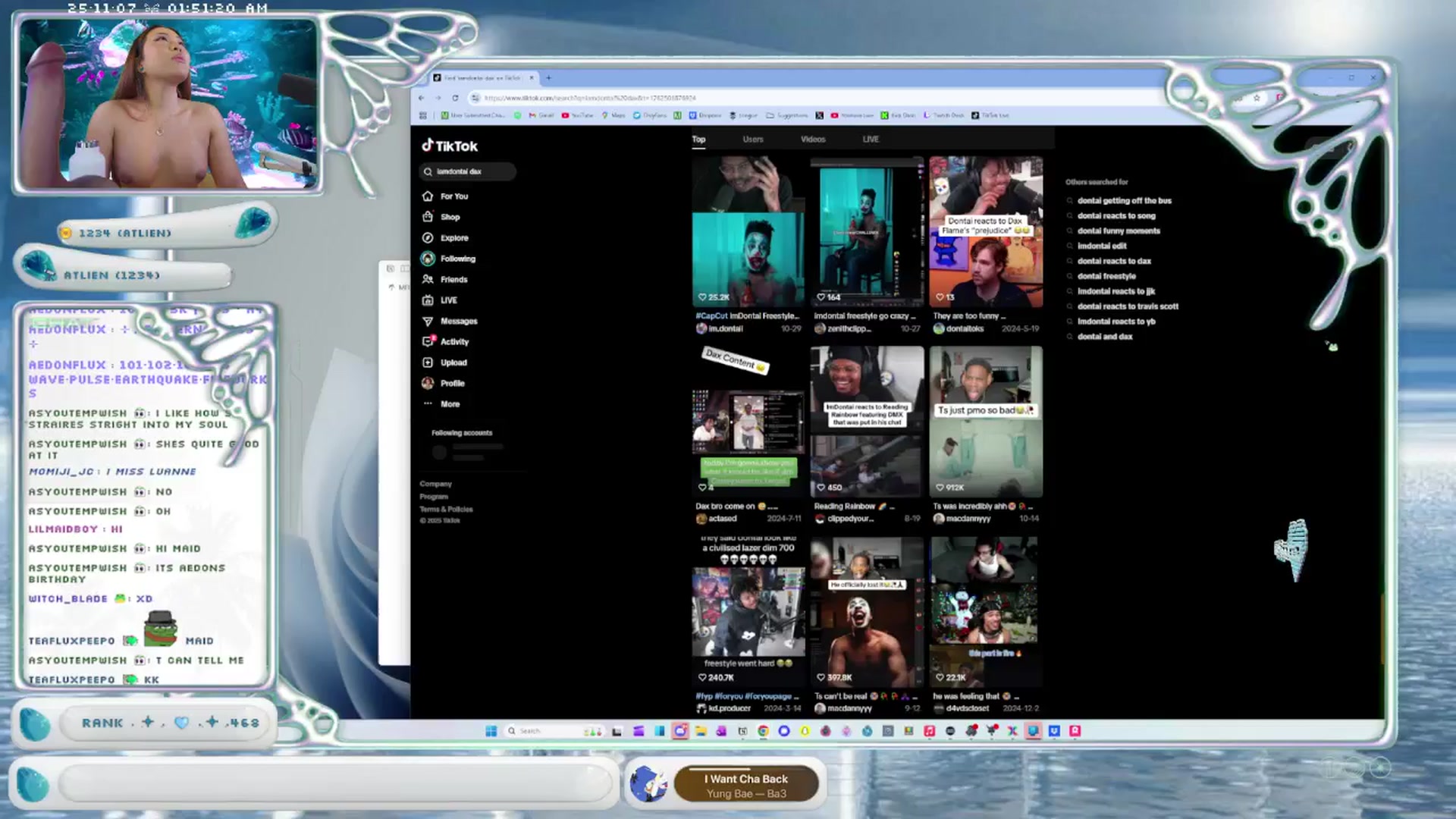Open the macdannyyy profile under 'Ts can't be real'
The width and height of the screenshot is (1456, 819).
coord(843,709)
